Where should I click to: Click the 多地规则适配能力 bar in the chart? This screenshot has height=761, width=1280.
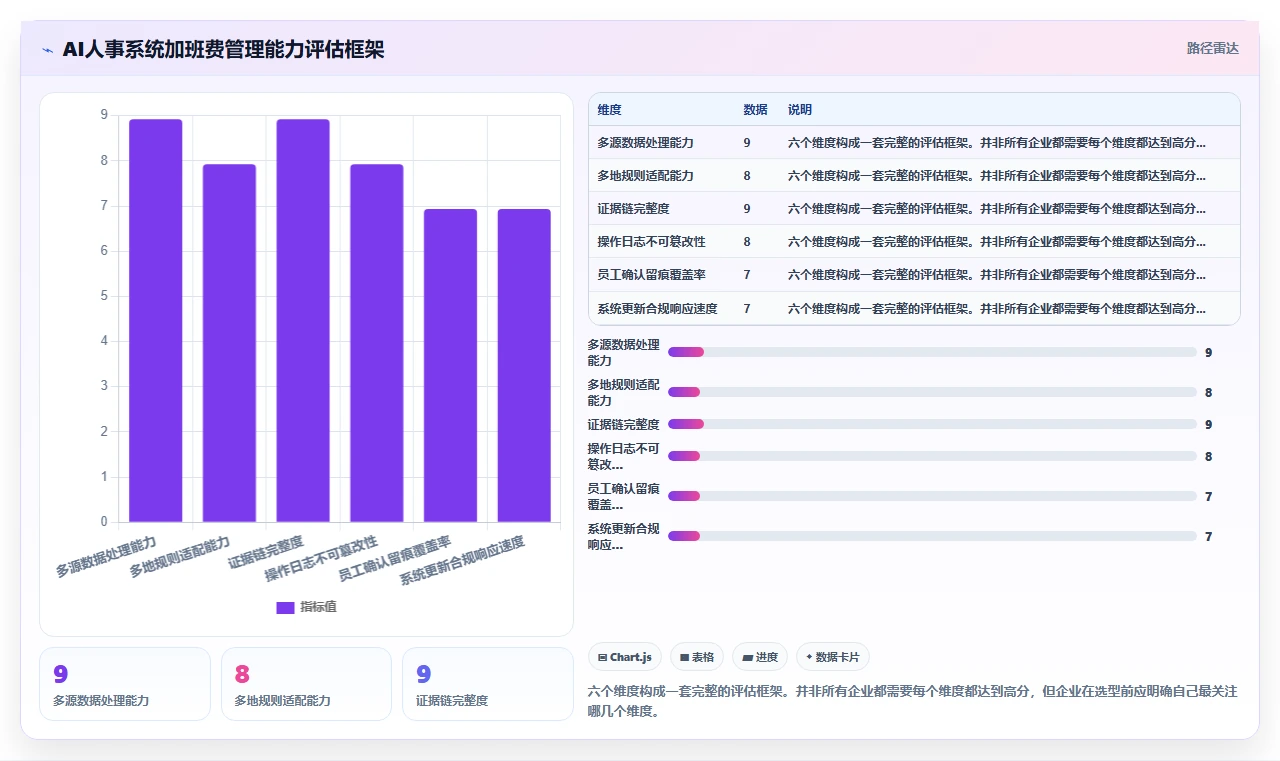click(229, 343)
